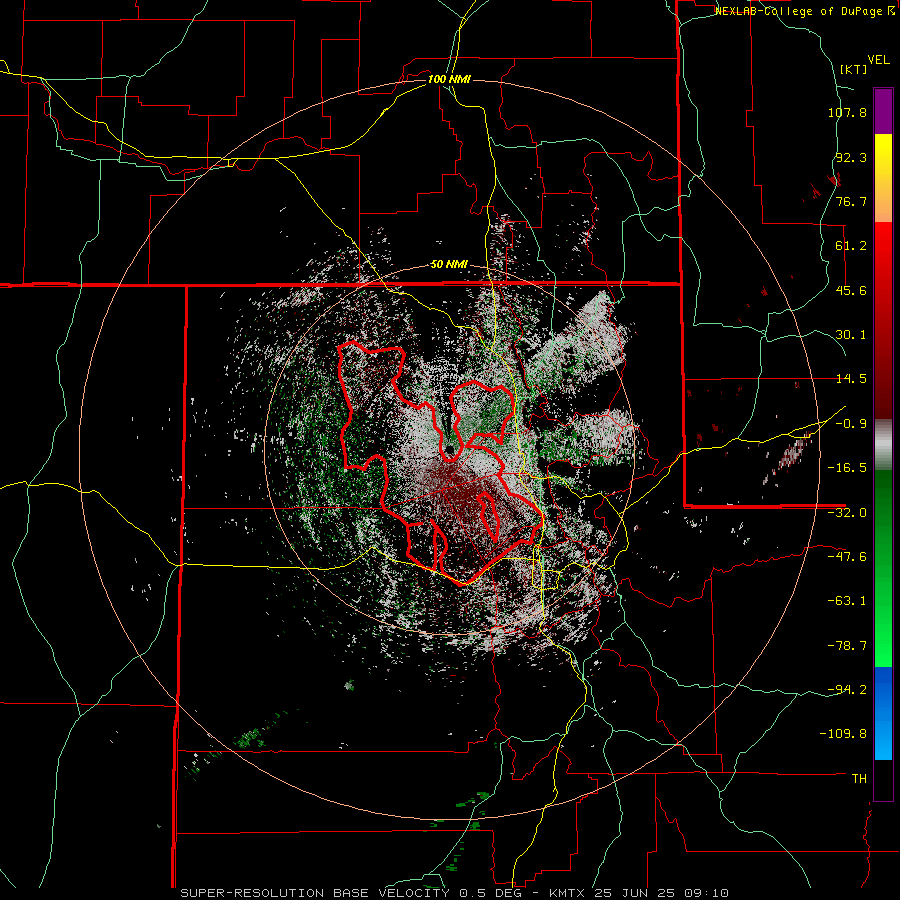Select the 107.8 value on velocity scale
This screenshot has height=900, width=900.
[847, 112]
